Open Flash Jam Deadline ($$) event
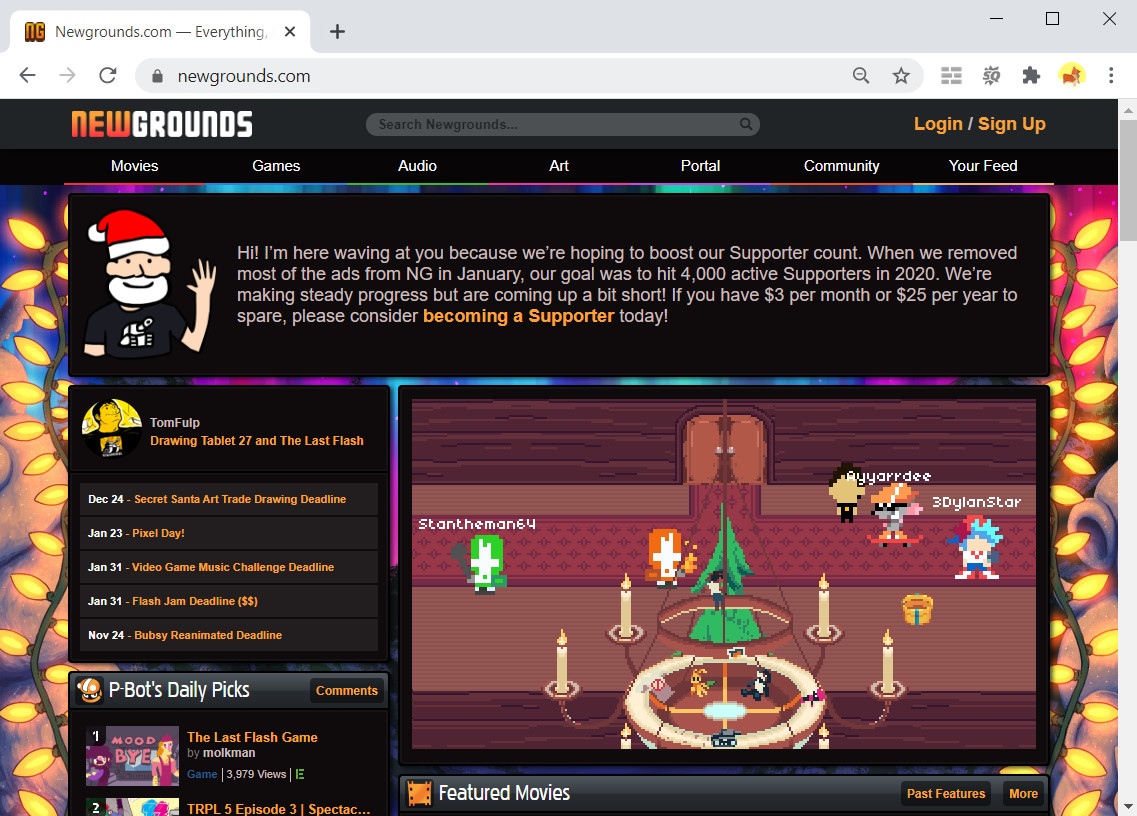Screen dimensions: 1137x816 tap(194, 601)
